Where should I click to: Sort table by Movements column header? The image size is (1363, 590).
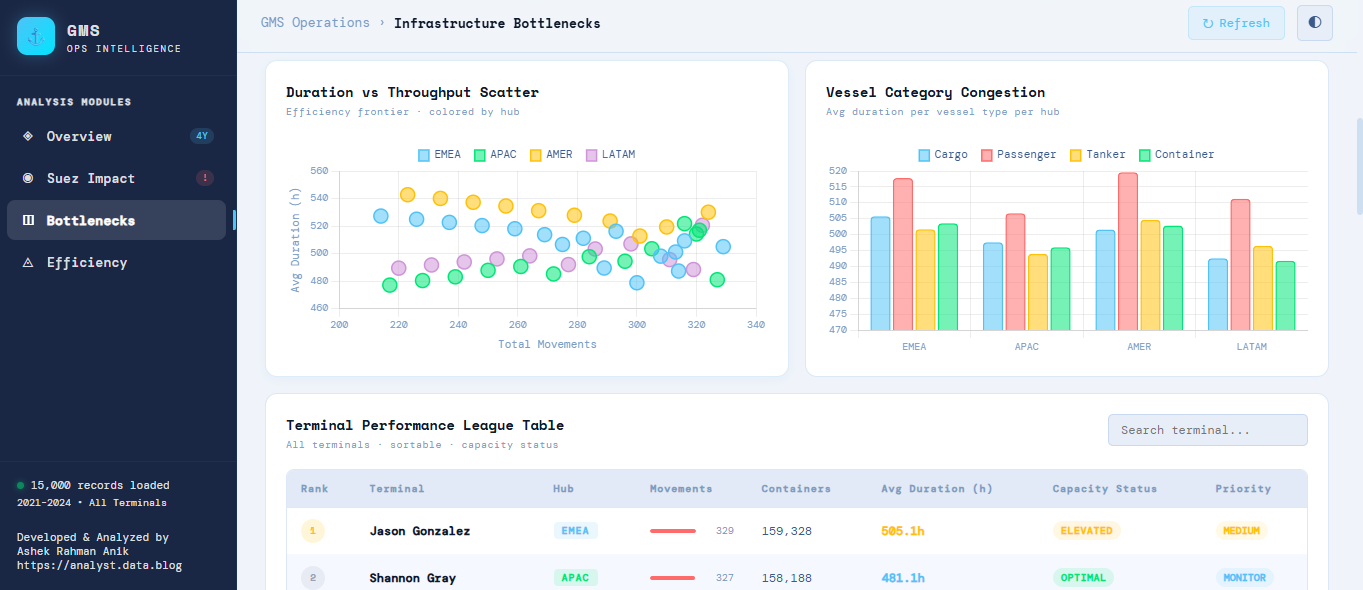click(680, 489)
